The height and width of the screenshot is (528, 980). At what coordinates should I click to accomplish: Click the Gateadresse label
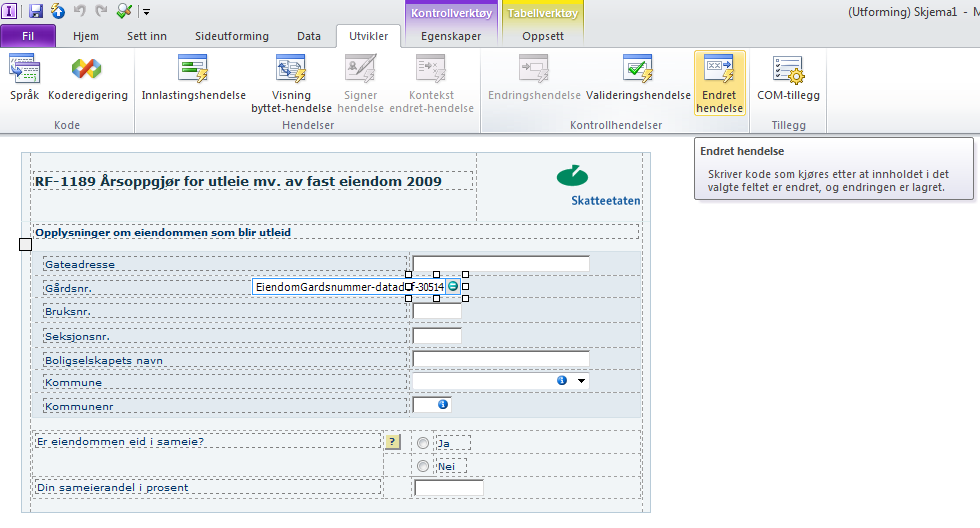click(x=79, y=264)
